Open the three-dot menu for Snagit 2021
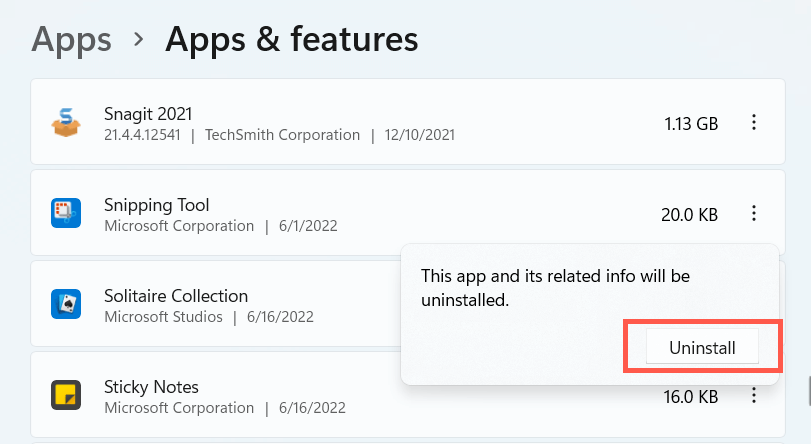This screenshot has width=811, height=444. [x=754, y=123]
